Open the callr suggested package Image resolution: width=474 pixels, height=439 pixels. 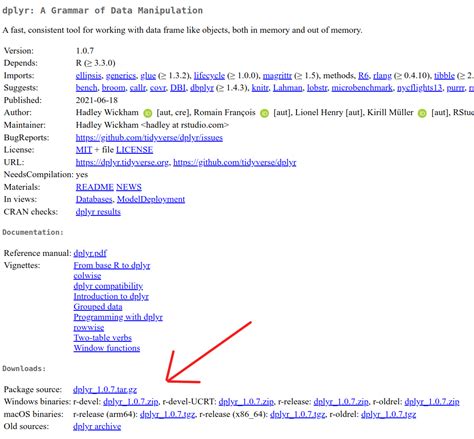pos(138,88)
